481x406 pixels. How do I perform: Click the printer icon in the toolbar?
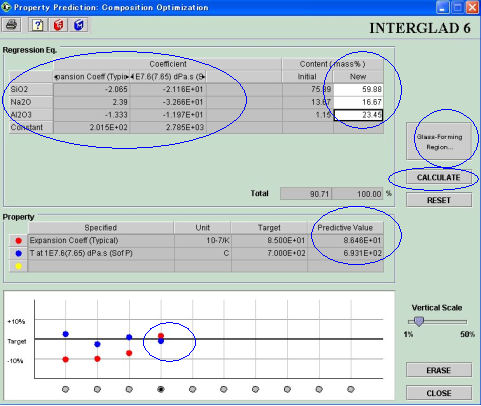pos(11,25)
